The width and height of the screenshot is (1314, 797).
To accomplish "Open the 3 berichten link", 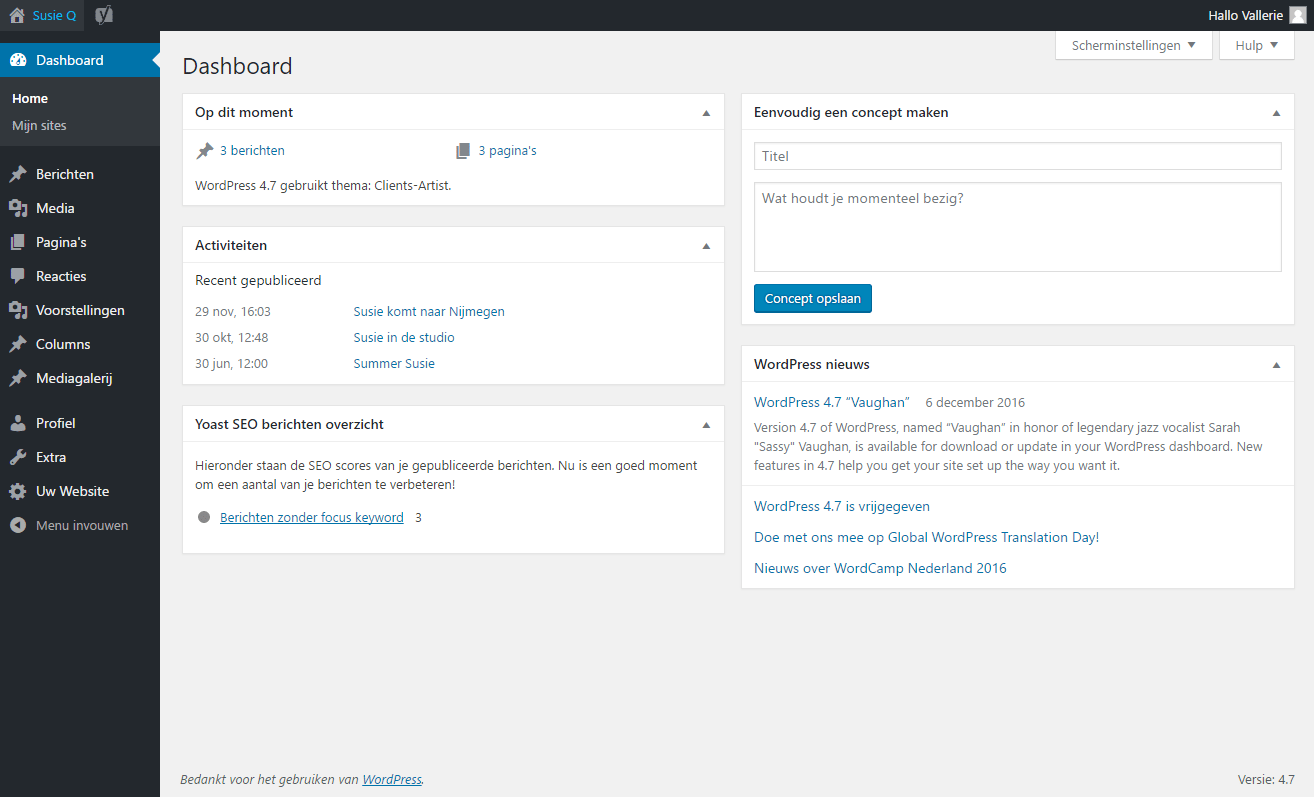I will pos(252,151).
